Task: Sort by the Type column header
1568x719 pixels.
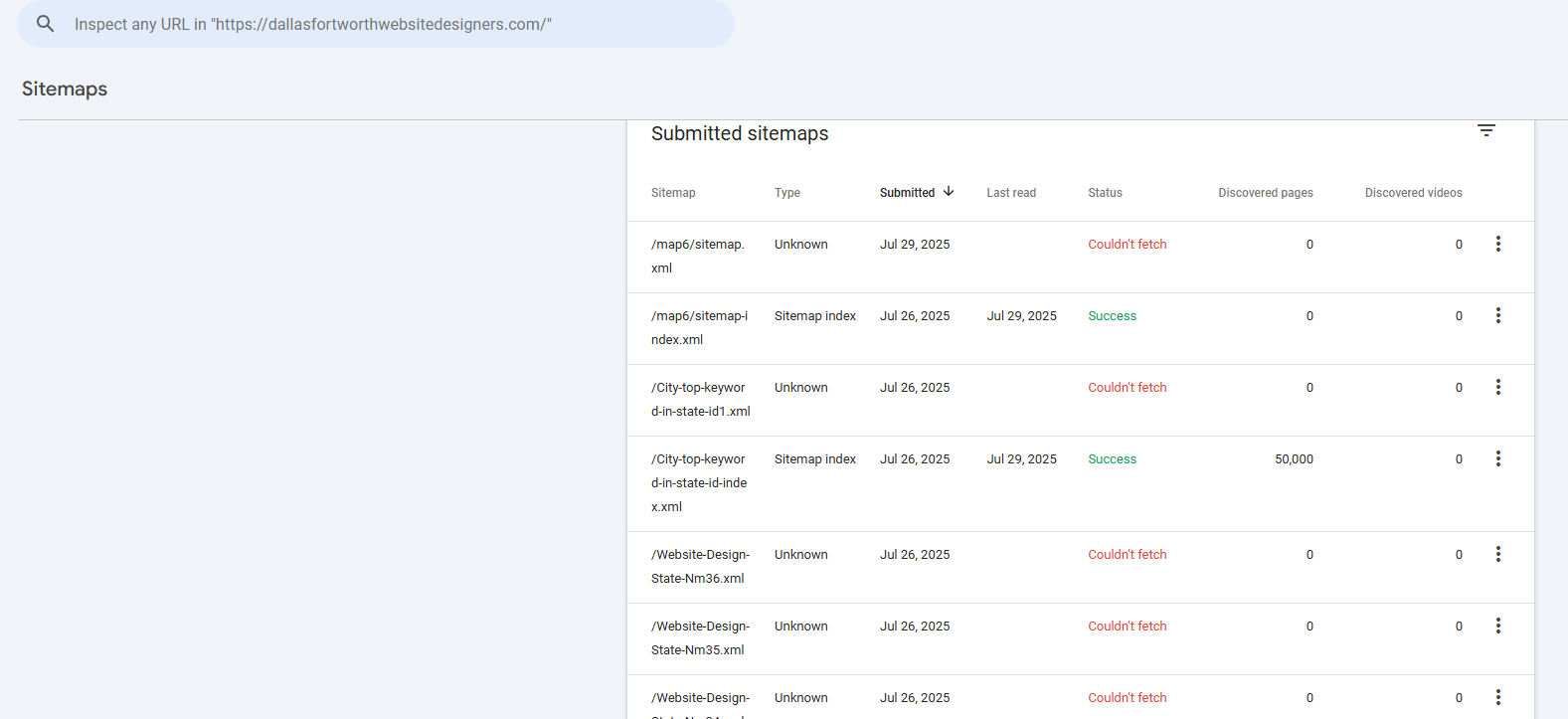Action: tap(786, 193)
